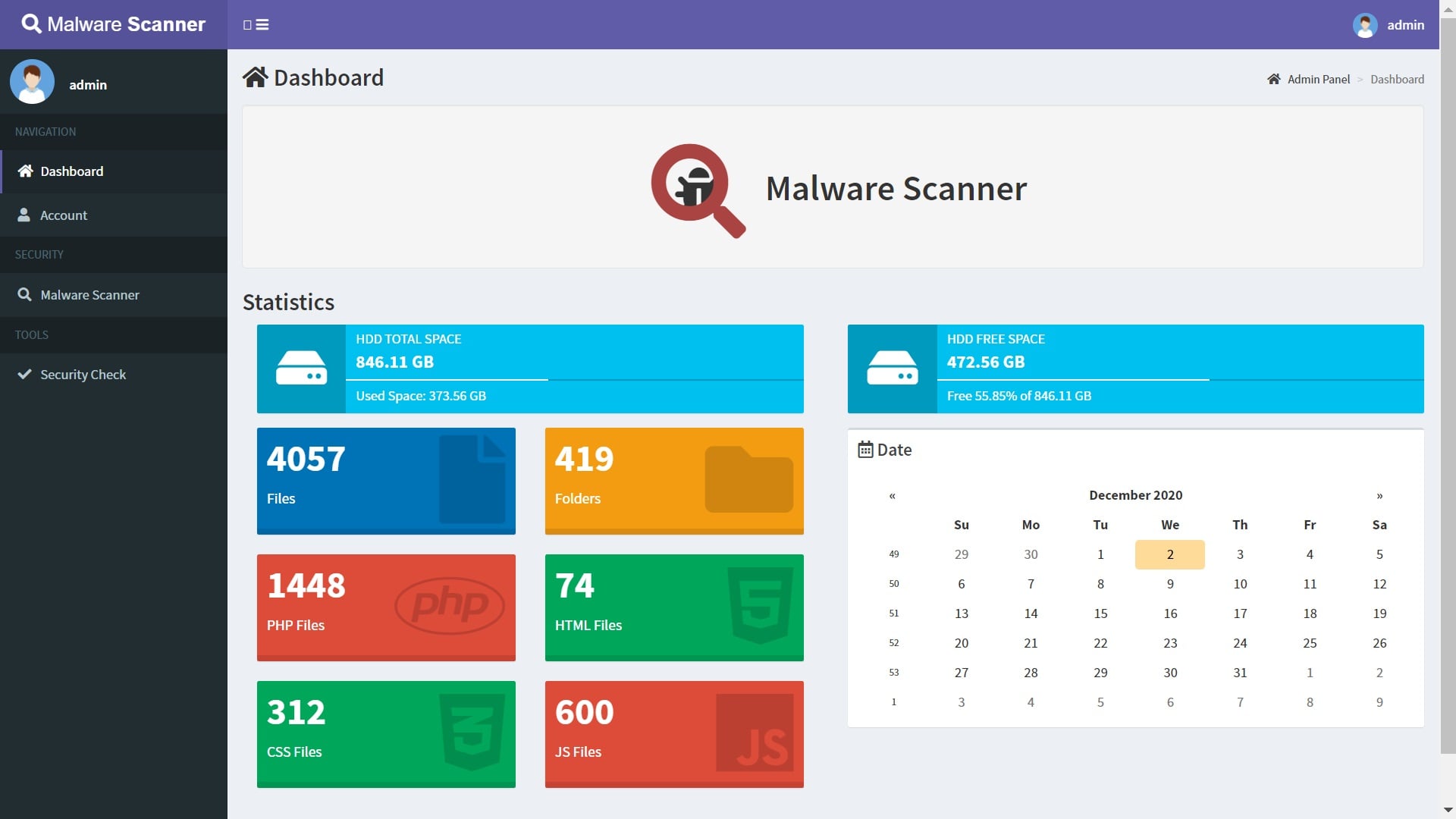Go to previous month with the « arrow
This screenshot has height=819, width=1456.
(x=892, y=495)
